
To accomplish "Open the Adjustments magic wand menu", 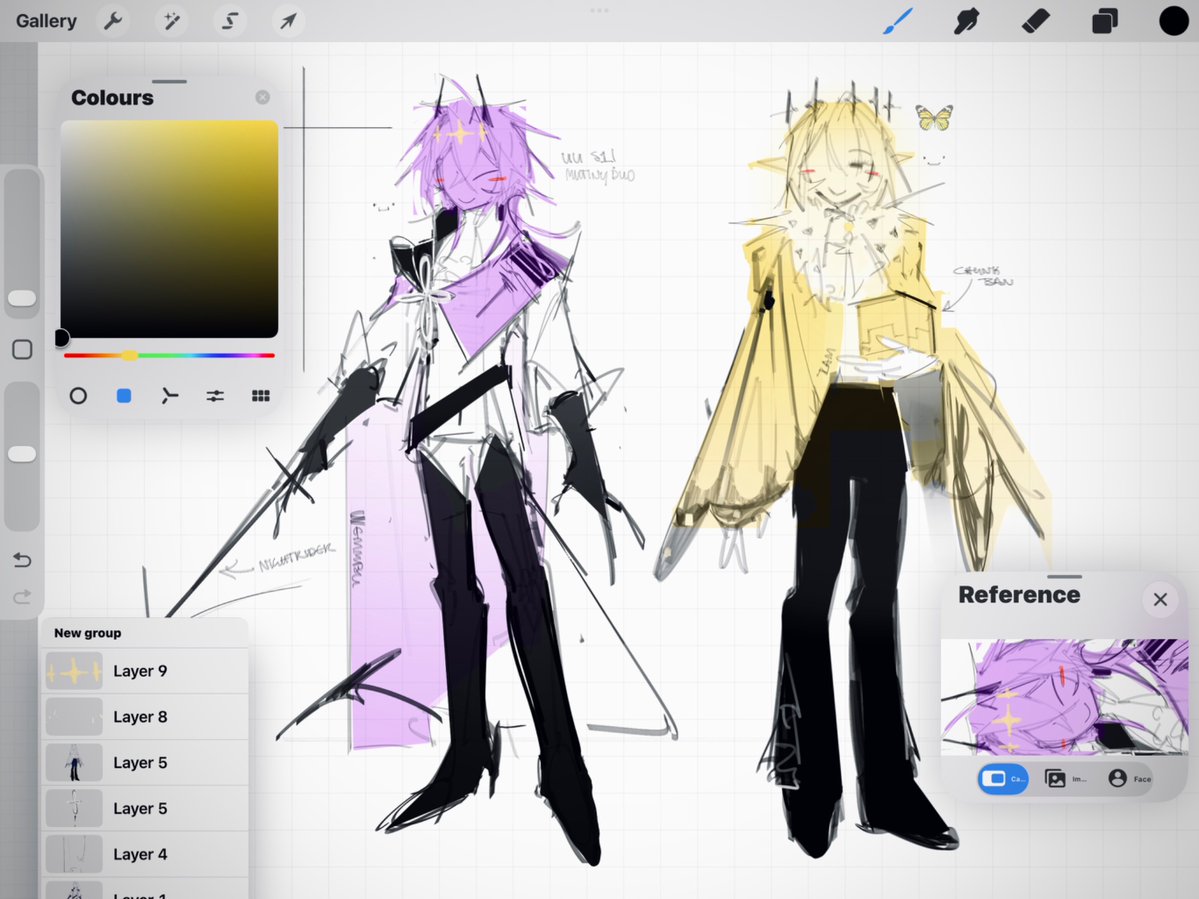I will click(x=171, y=21).
